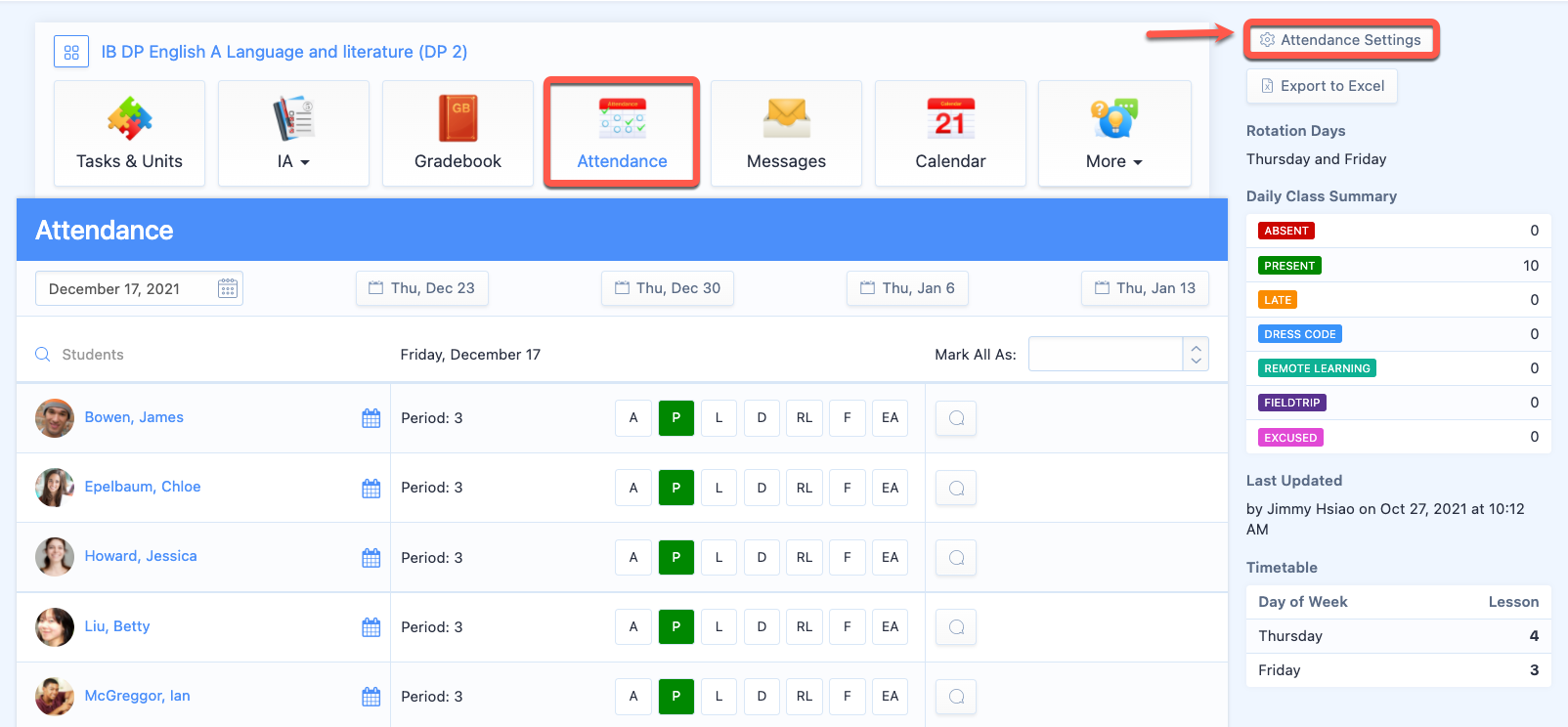
Task: Open the Gradebook section
Action: [457, 134]
